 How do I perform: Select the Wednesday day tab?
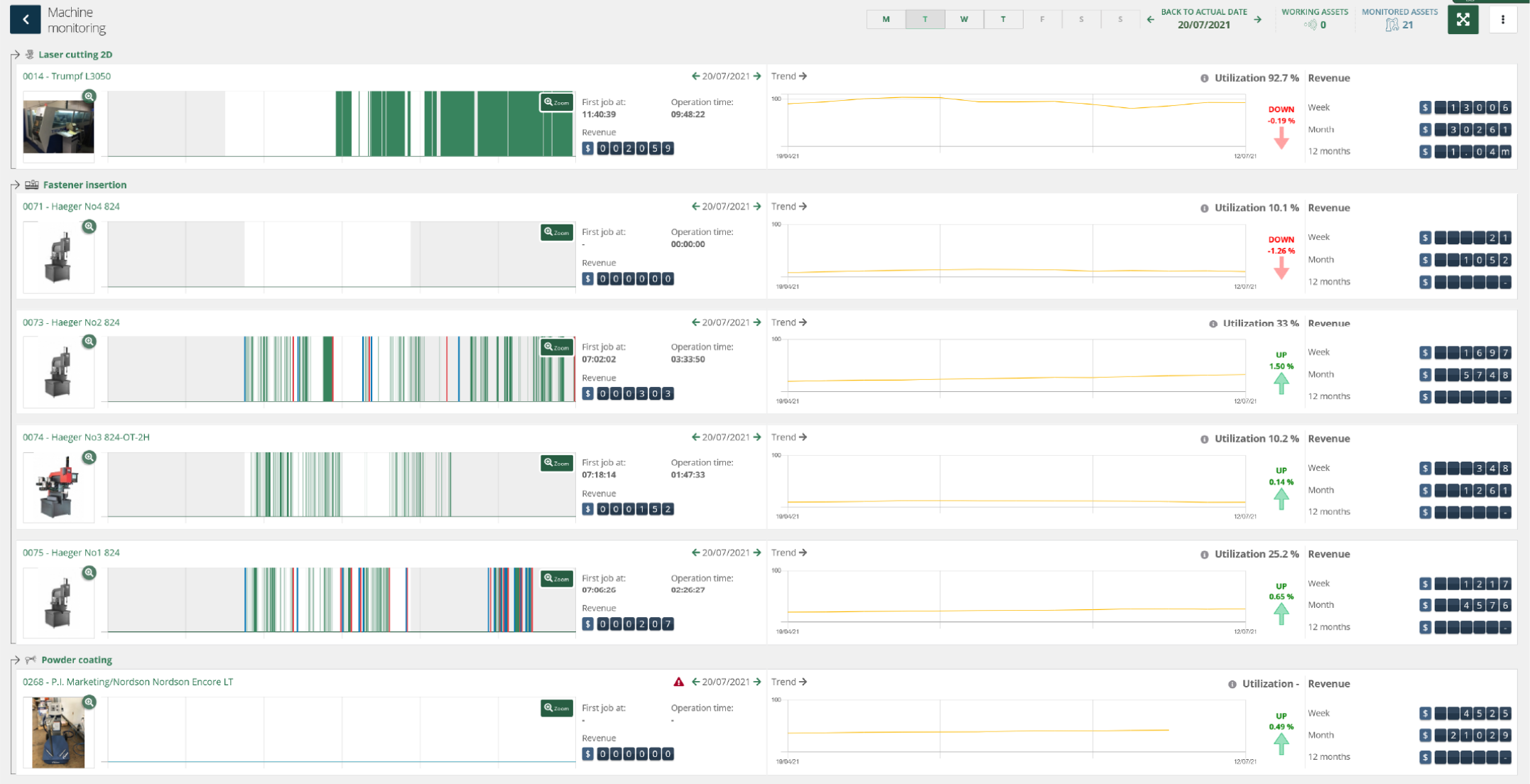coord(964,19)
